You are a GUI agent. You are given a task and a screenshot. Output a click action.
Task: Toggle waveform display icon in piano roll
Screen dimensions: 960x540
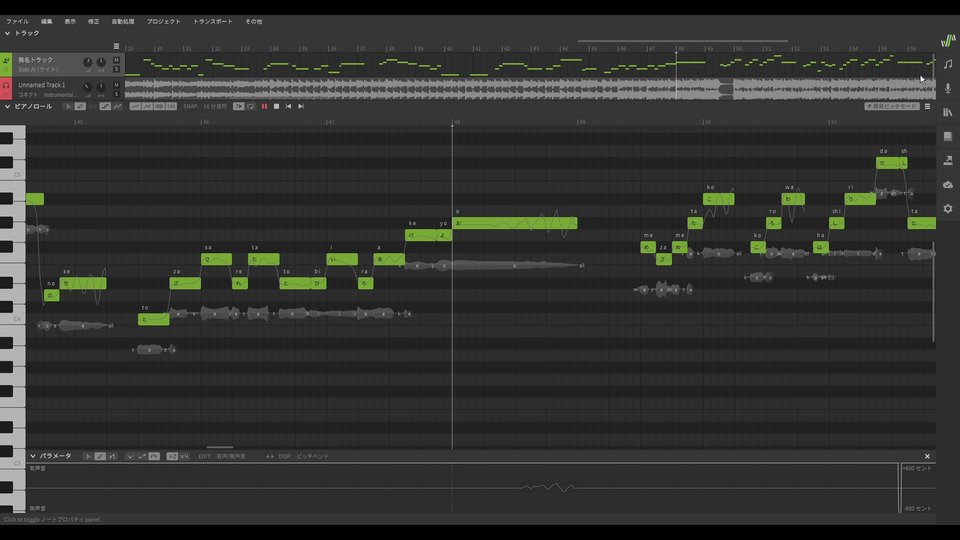[x=159, y=107]
